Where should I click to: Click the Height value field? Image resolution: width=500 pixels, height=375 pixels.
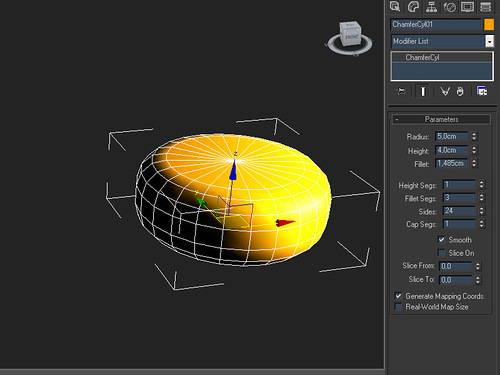(x=451, y=150)
